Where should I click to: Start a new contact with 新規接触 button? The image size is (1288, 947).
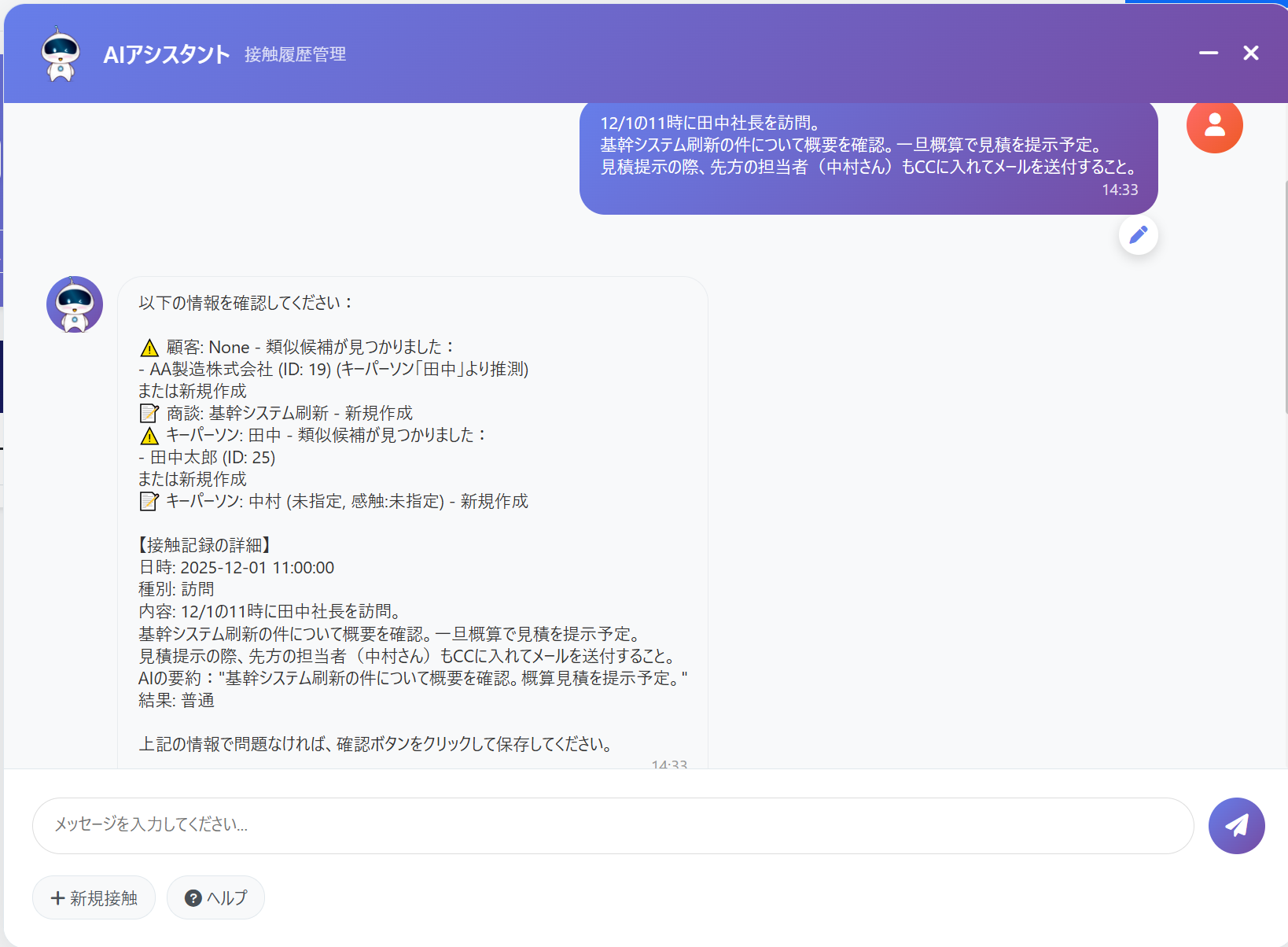94,897
